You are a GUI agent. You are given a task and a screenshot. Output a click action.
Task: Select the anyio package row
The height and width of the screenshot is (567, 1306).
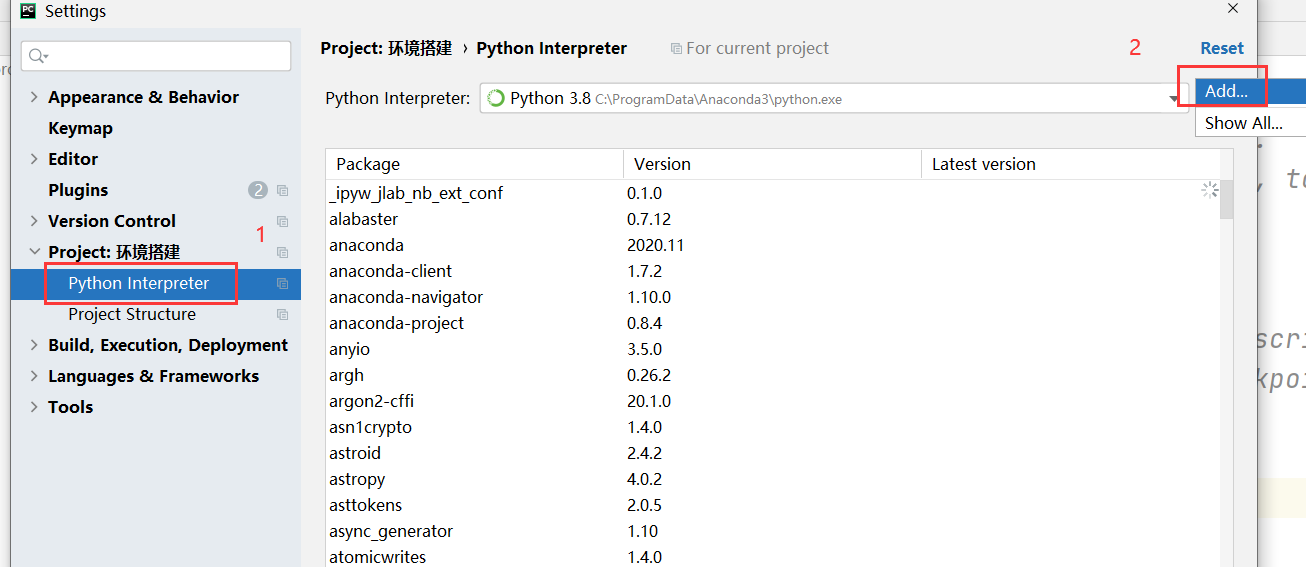tap(773, 349)
